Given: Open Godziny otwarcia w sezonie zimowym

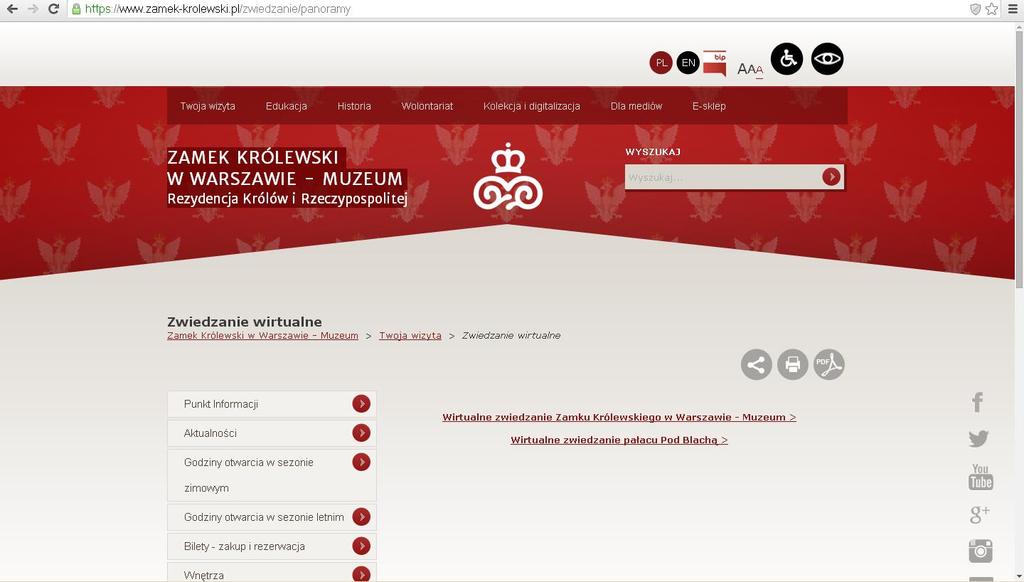Looking at the screenshot, I should [x=272, y=475].
